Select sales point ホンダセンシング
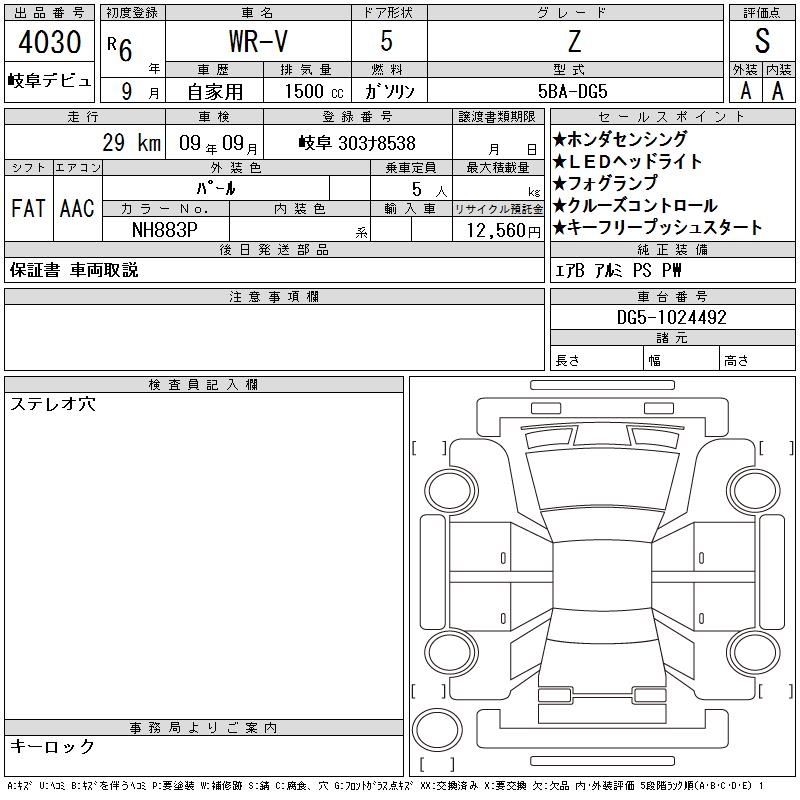800x800 pixels. (620, 139)
